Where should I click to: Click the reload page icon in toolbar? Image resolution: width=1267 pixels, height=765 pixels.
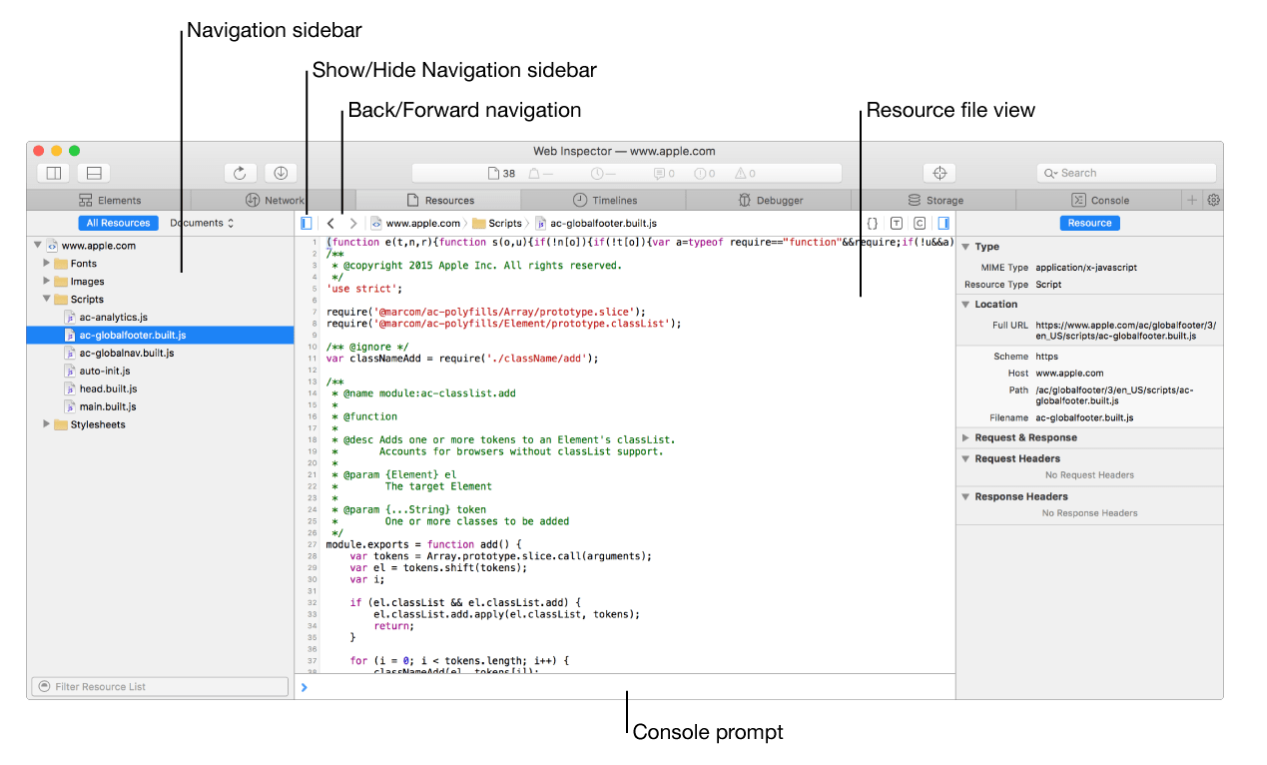(240, 173)
